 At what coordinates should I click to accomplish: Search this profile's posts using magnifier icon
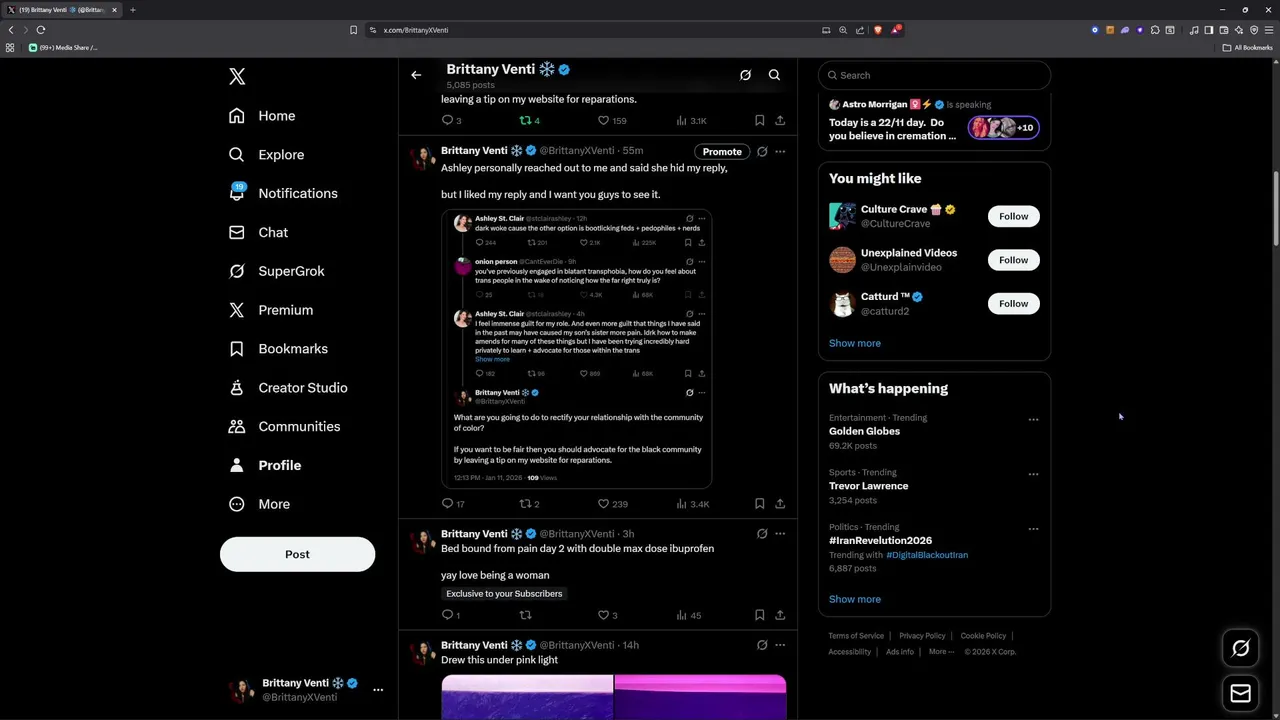click(774, 75)
